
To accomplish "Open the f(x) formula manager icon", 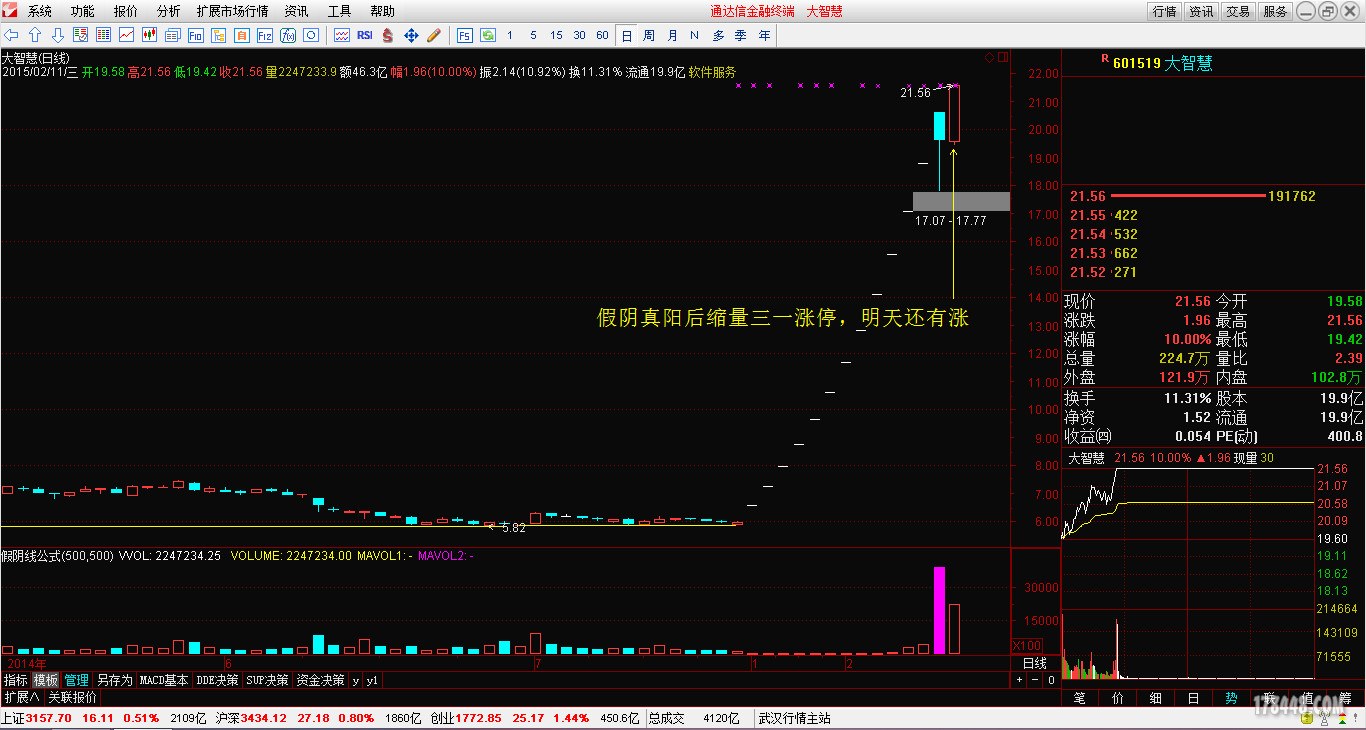I will point(288,35).
